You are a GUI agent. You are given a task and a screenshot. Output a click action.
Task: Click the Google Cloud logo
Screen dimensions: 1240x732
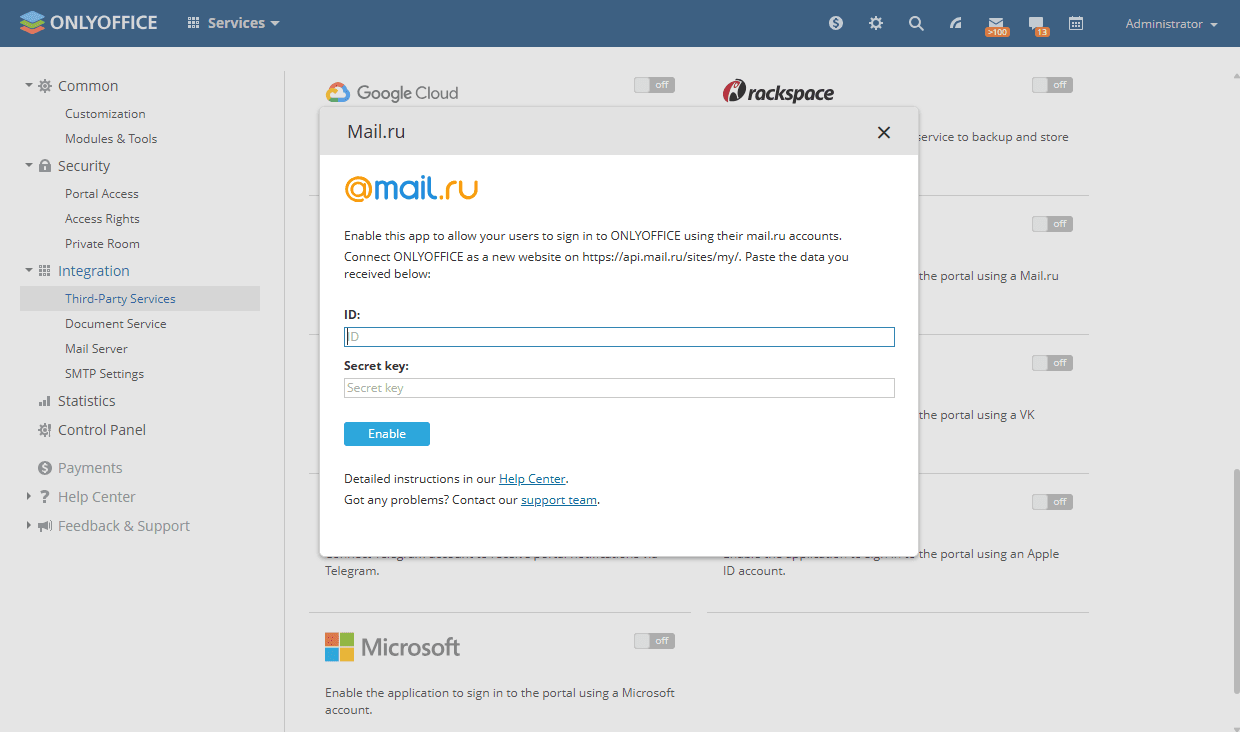pos(392,93)
